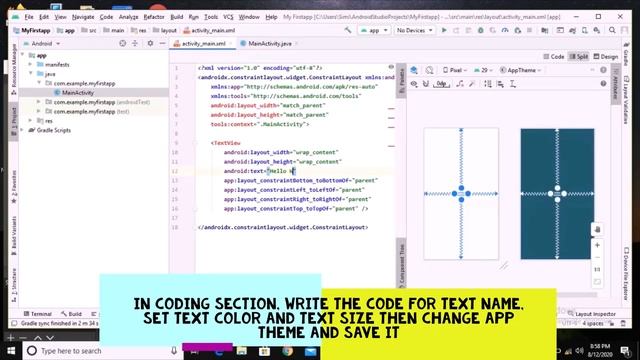Viewport: 640px width, 360px height.
Task: Switch to Design view mode
Action: point(606,57)
